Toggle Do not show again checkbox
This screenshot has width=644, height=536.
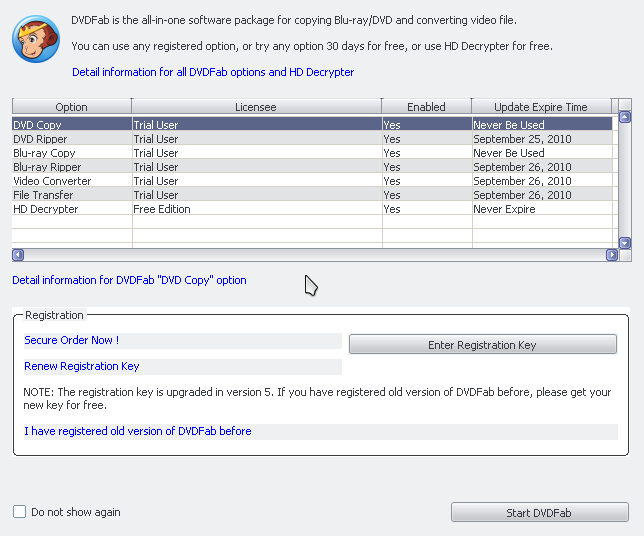click(19, 512)
